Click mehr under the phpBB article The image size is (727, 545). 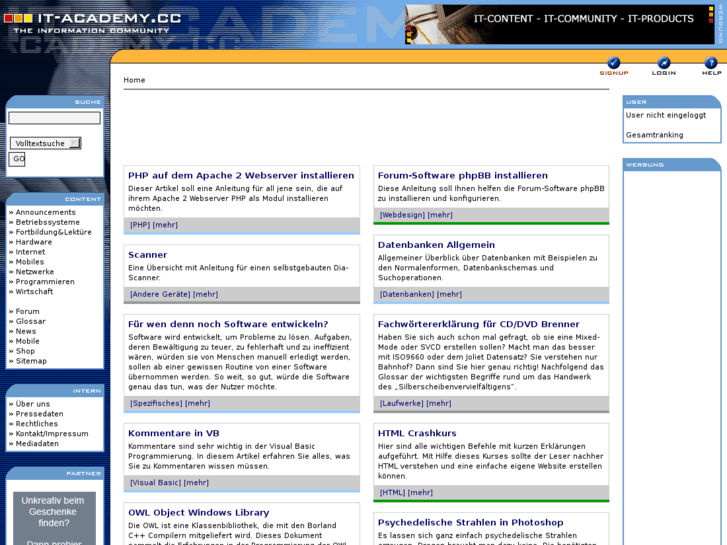click(440, 215)
